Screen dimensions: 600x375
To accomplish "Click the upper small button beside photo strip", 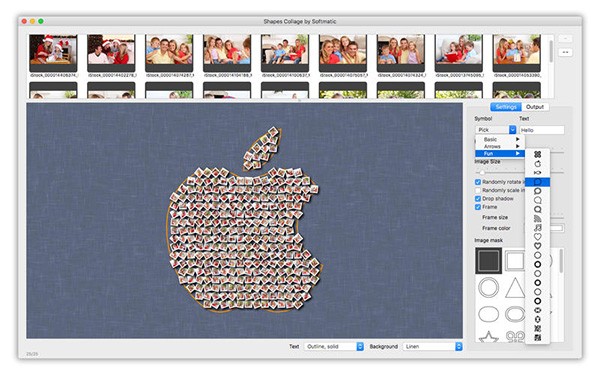I will click(x=566, y=39).
